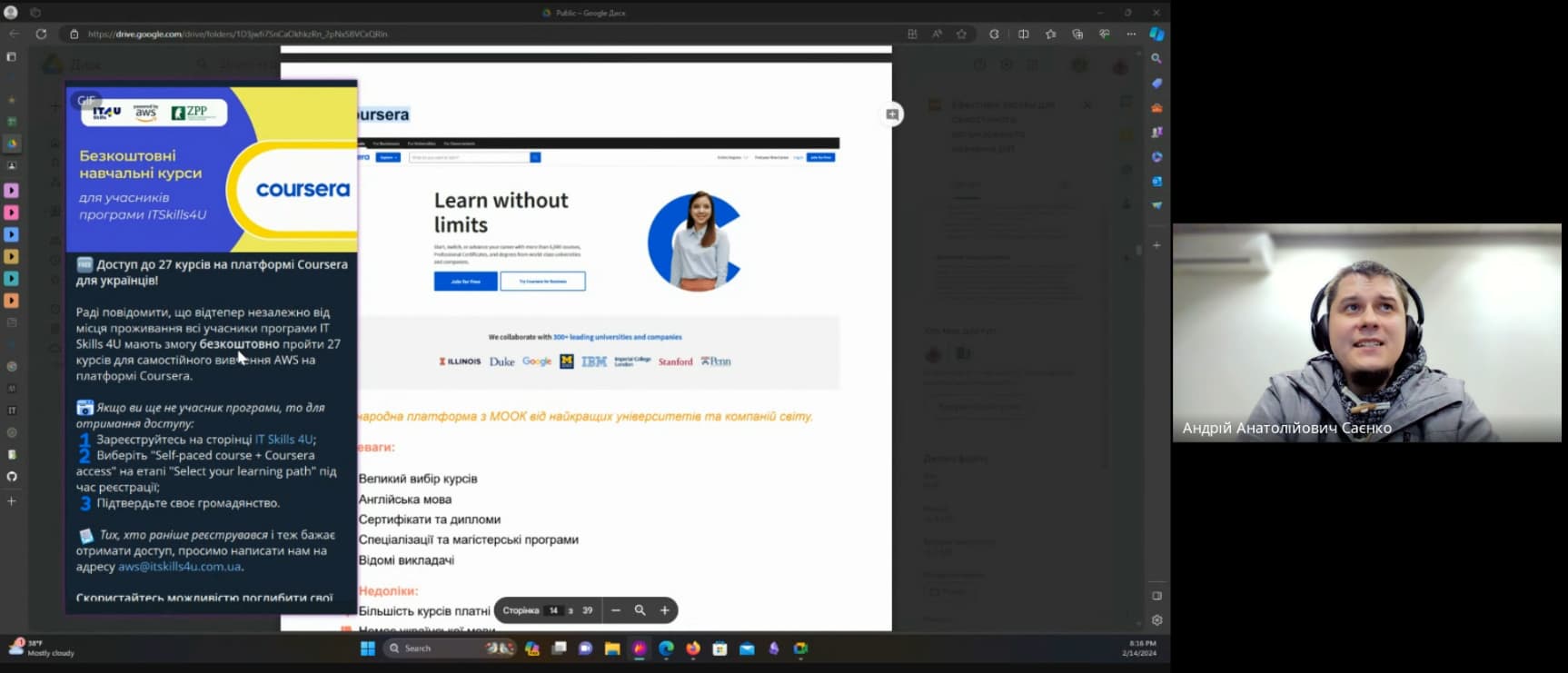Open File Explorer from taskbar
The image size is (1568, 673).
click(612, 648)
